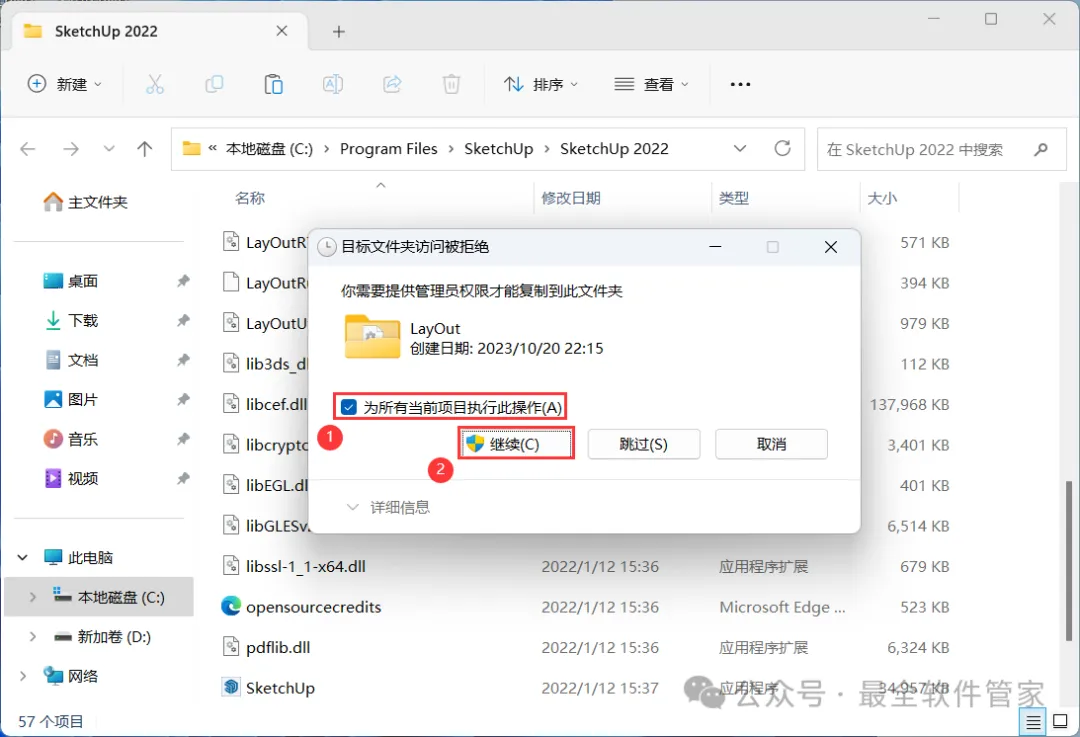1080x737 pixels.
Task: Close the SketchUp 2022 tab
Action: click(282, 31)
